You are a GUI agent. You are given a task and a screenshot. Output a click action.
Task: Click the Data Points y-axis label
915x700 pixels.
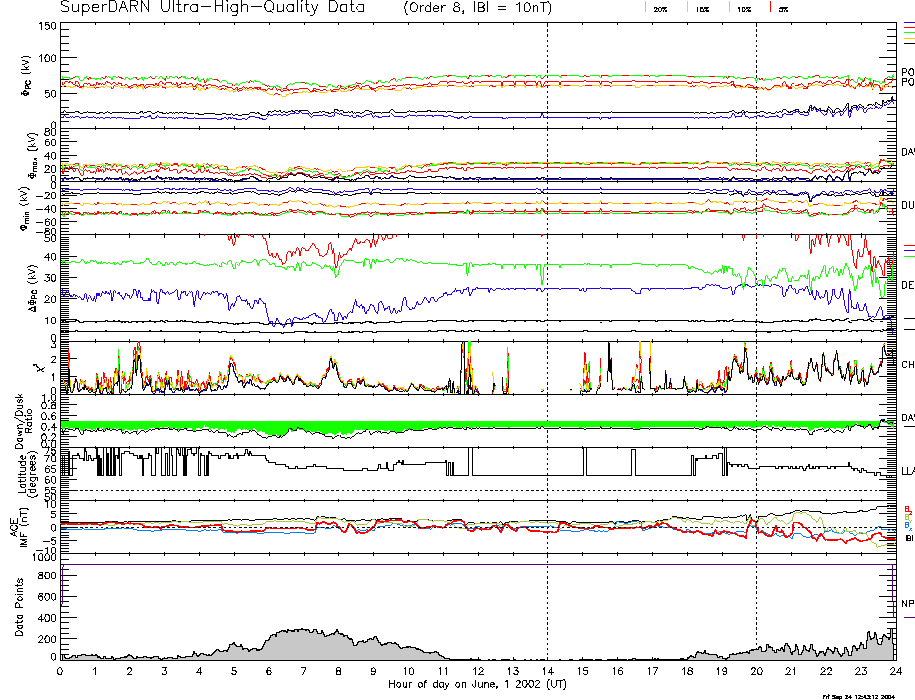tap(16, 609)
